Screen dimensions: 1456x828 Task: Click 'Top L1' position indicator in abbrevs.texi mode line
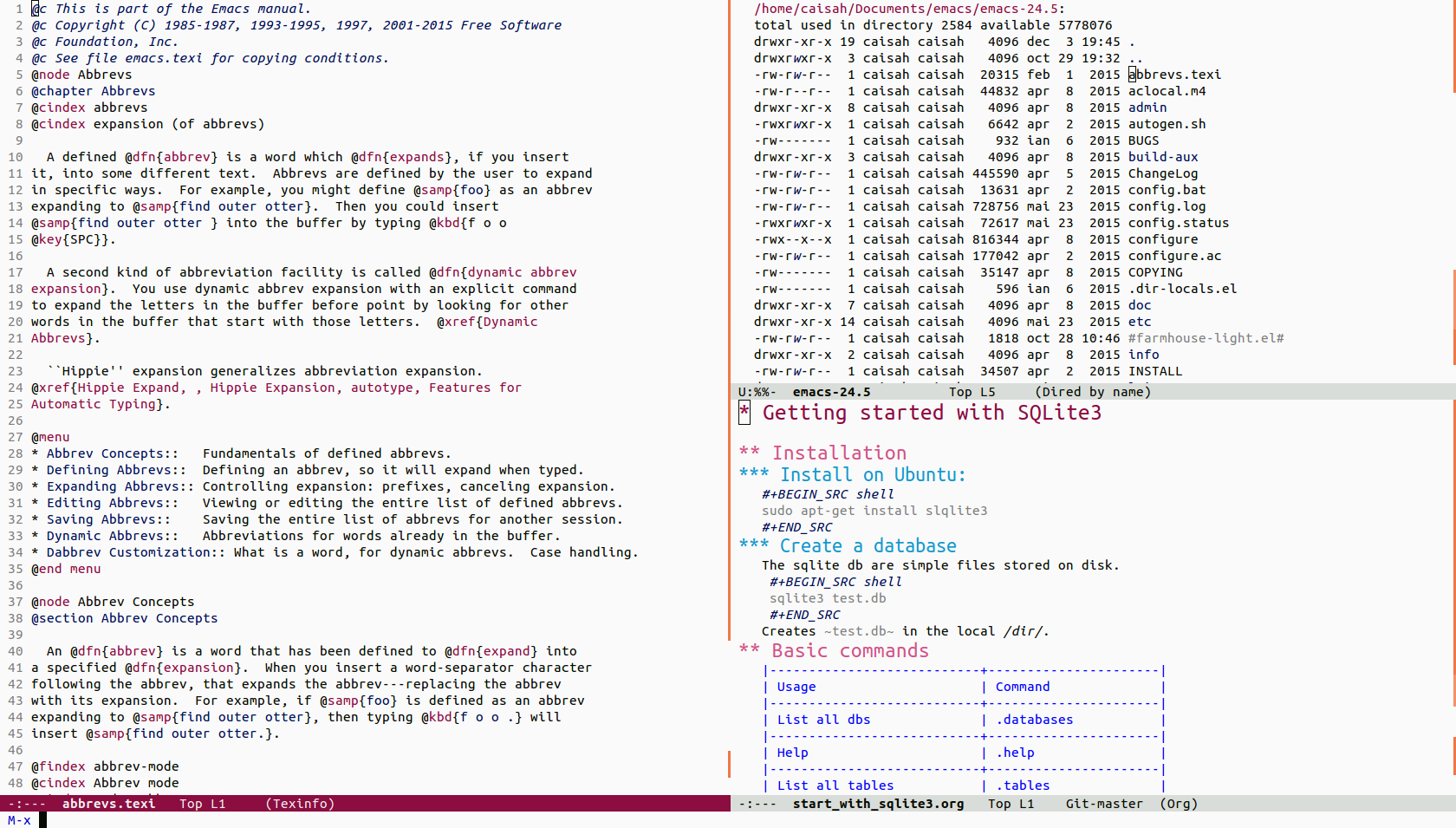[203, 804]
